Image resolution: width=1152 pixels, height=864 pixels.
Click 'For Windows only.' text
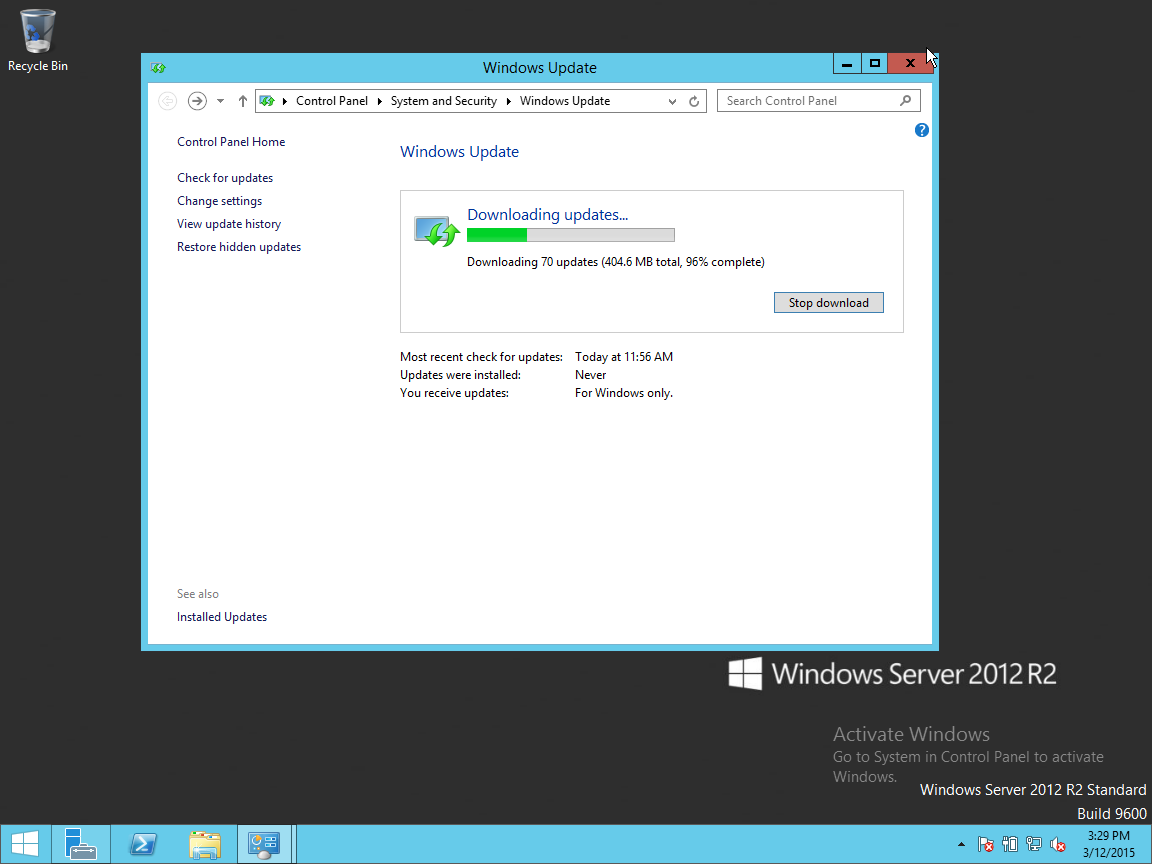pyautogui.click(x=624, y=393)
